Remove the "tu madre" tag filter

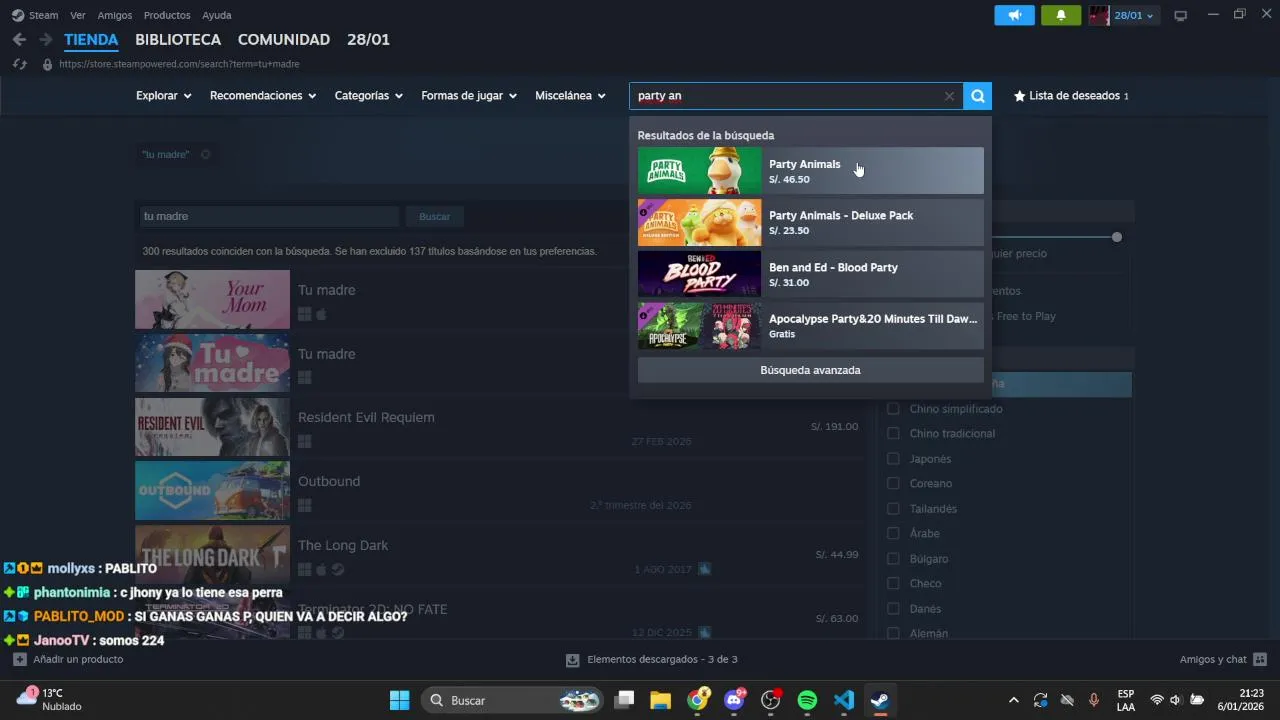click(x=205, y=154)
